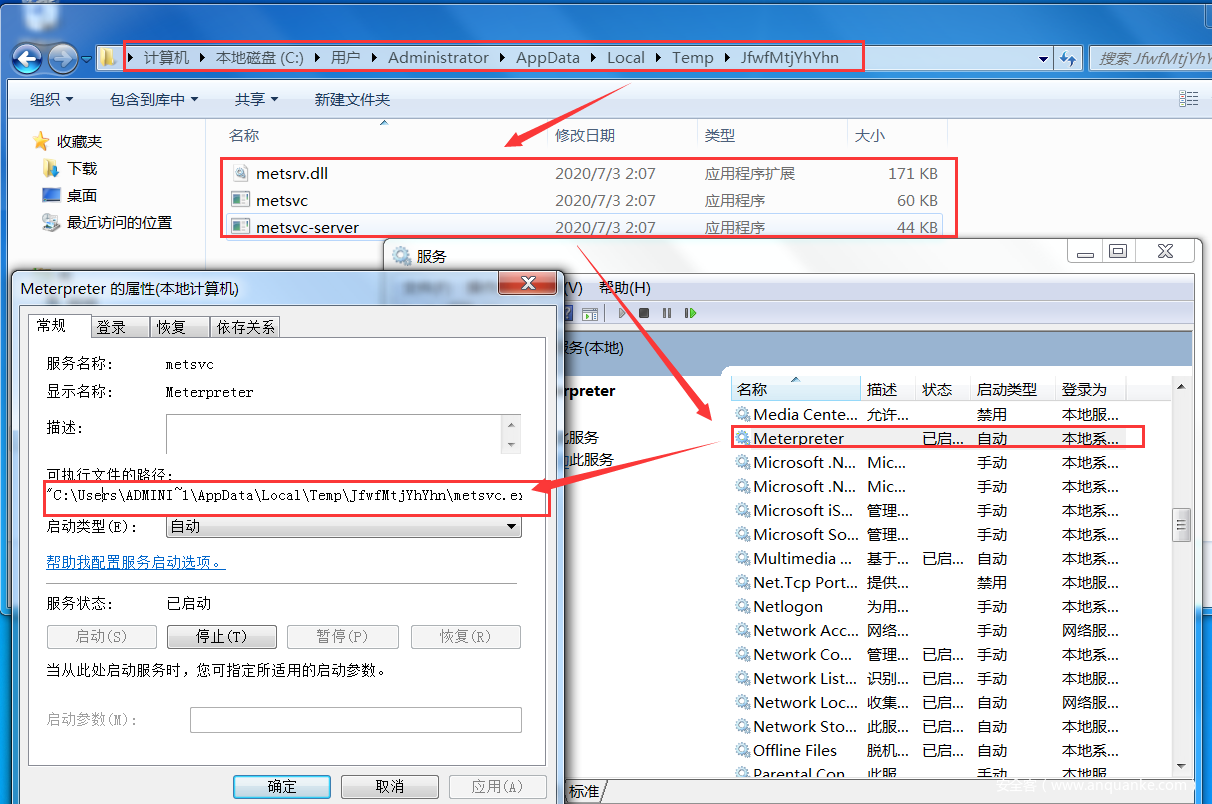The image size is (1212, 804).
Task: Click gear icon of Offline Files service row
Action: (743, 750)
